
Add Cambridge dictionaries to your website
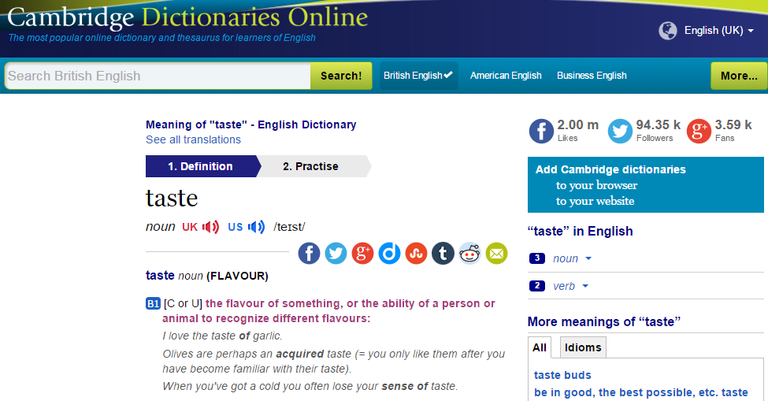tap(595, 201)
